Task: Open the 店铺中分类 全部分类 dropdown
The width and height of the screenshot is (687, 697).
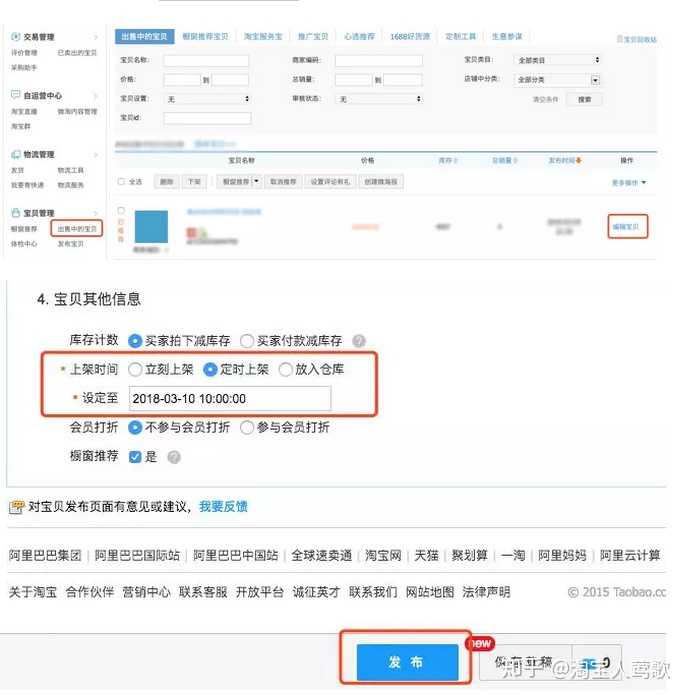Action: tap(557, 80)
